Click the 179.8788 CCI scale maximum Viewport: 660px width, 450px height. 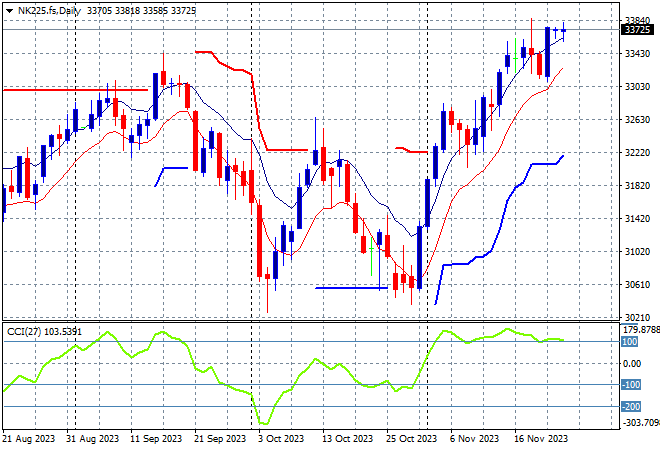click(x=641, y=330)
